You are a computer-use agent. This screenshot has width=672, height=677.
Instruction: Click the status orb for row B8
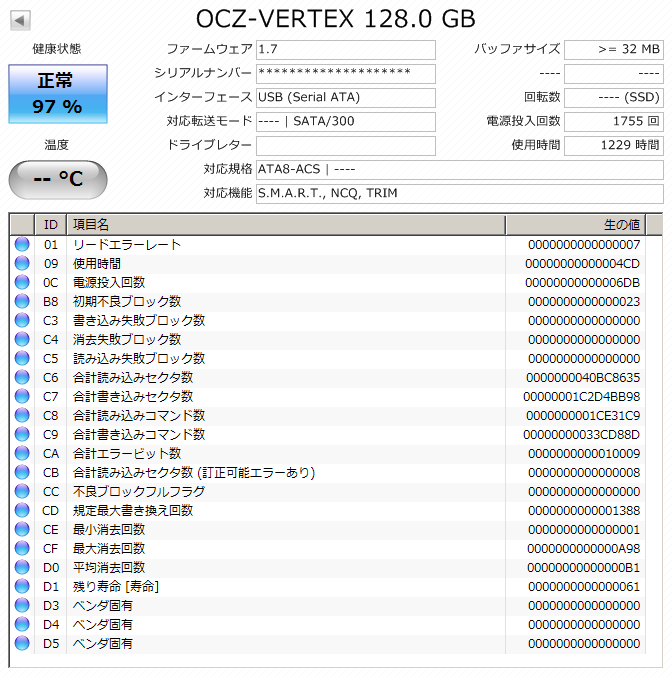tap(22, 301)
